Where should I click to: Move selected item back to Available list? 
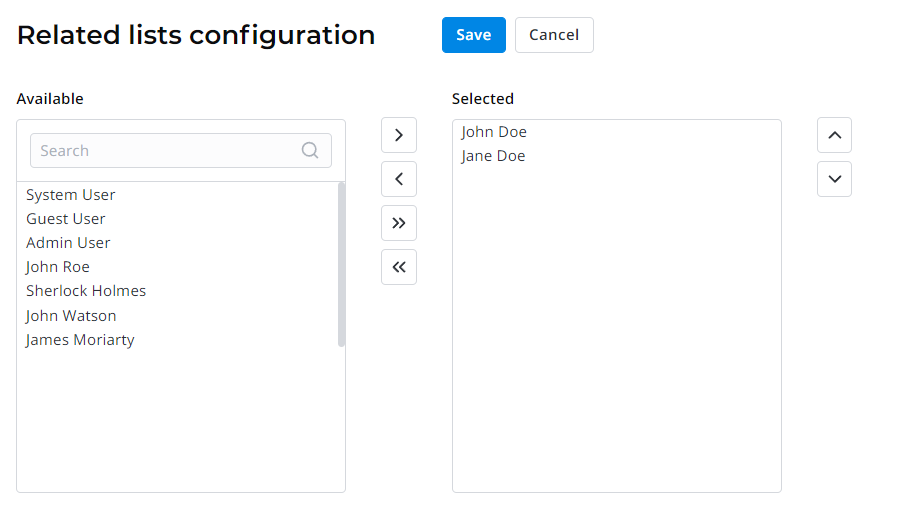click(x=398, y=179)
